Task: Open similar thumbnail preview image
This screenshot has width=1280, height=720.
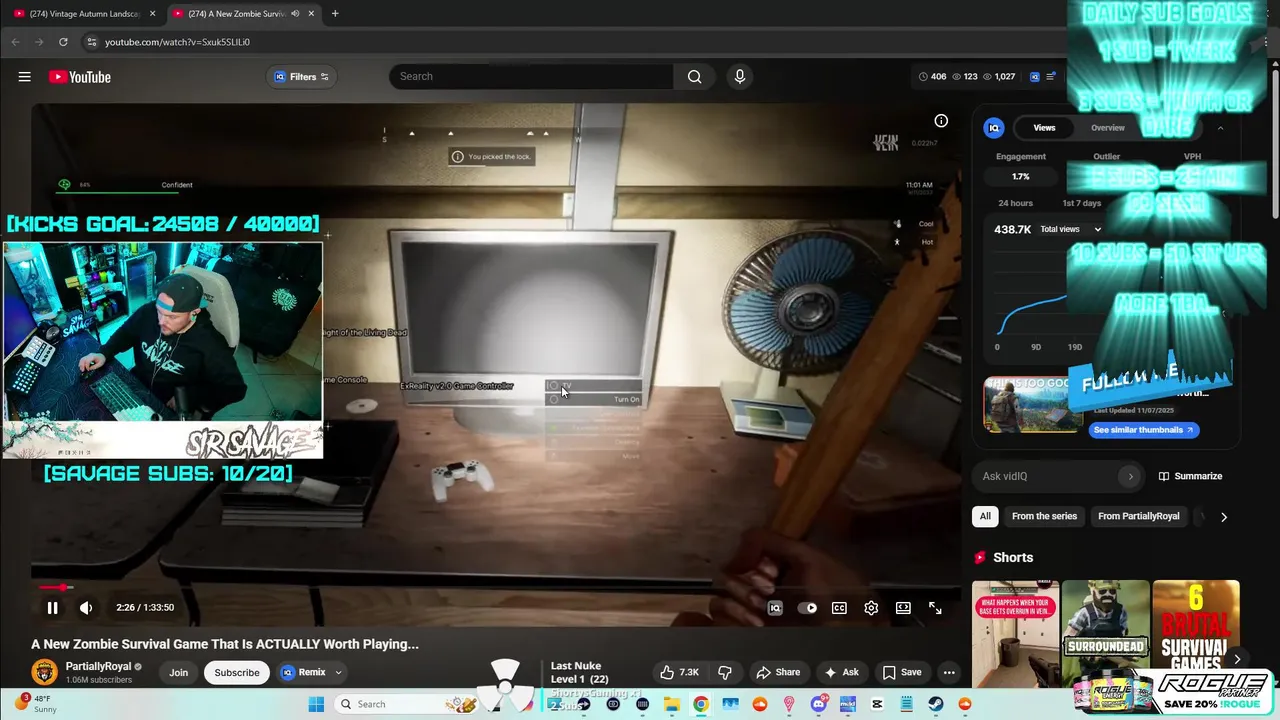Action: [1033, 405]
